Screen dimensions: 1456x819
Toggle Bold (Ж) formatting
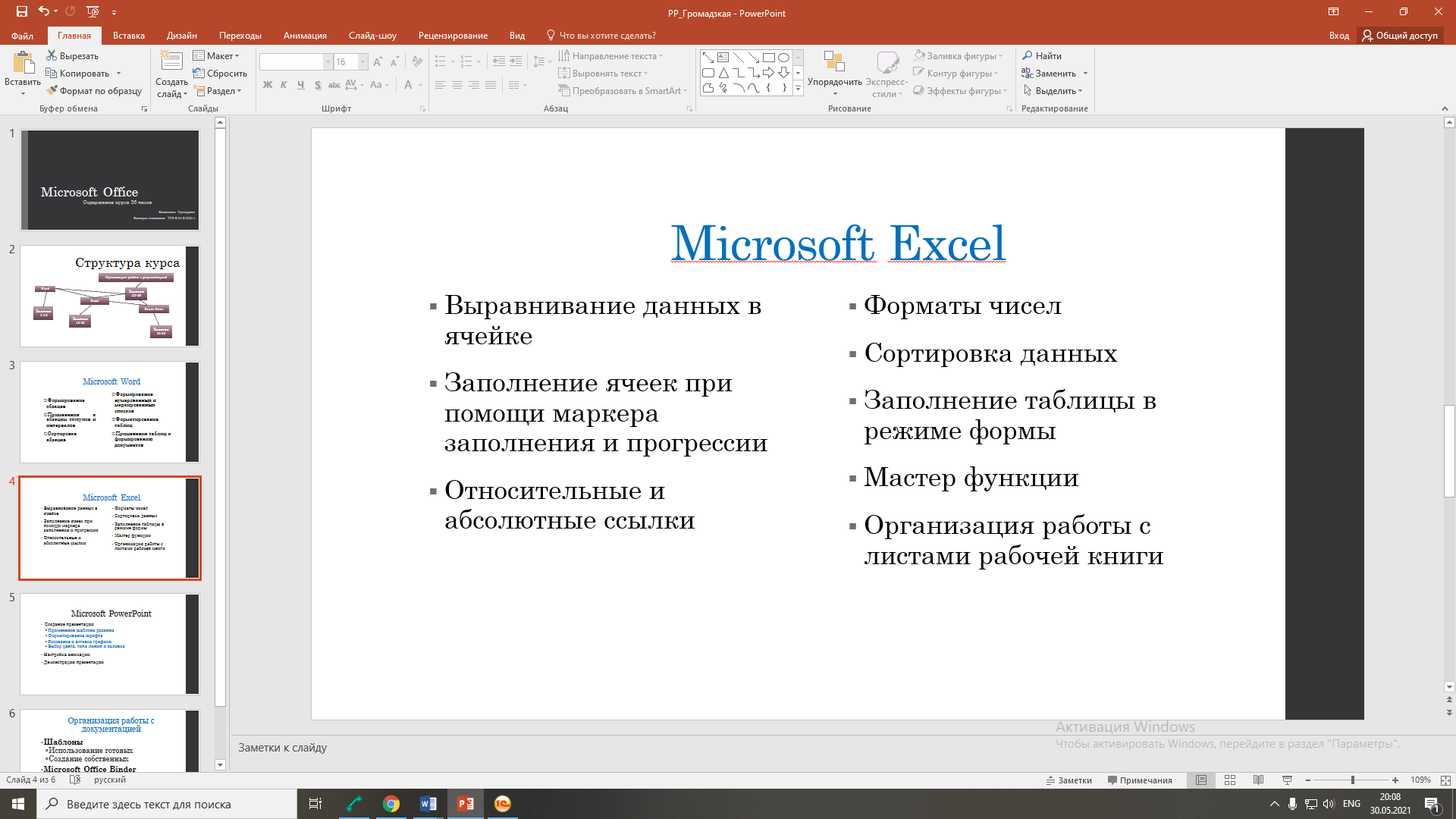point(267,85)
